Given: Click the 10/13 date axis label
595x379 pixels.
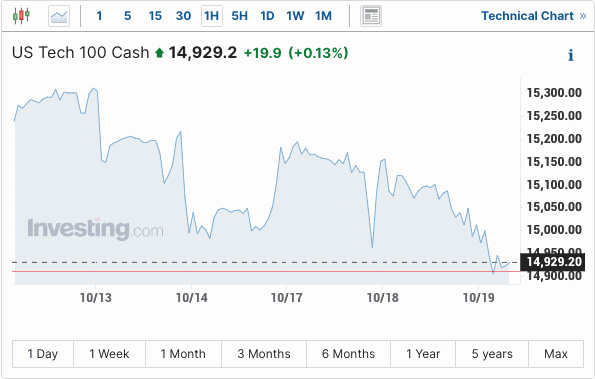Looking at the screenshot, I should [96, 298].
